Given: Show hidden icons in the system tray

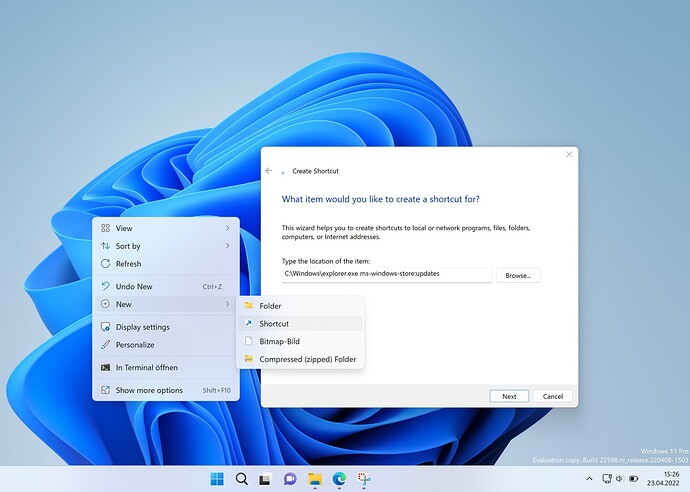Looking at the screenshot, I should [590, 479].
